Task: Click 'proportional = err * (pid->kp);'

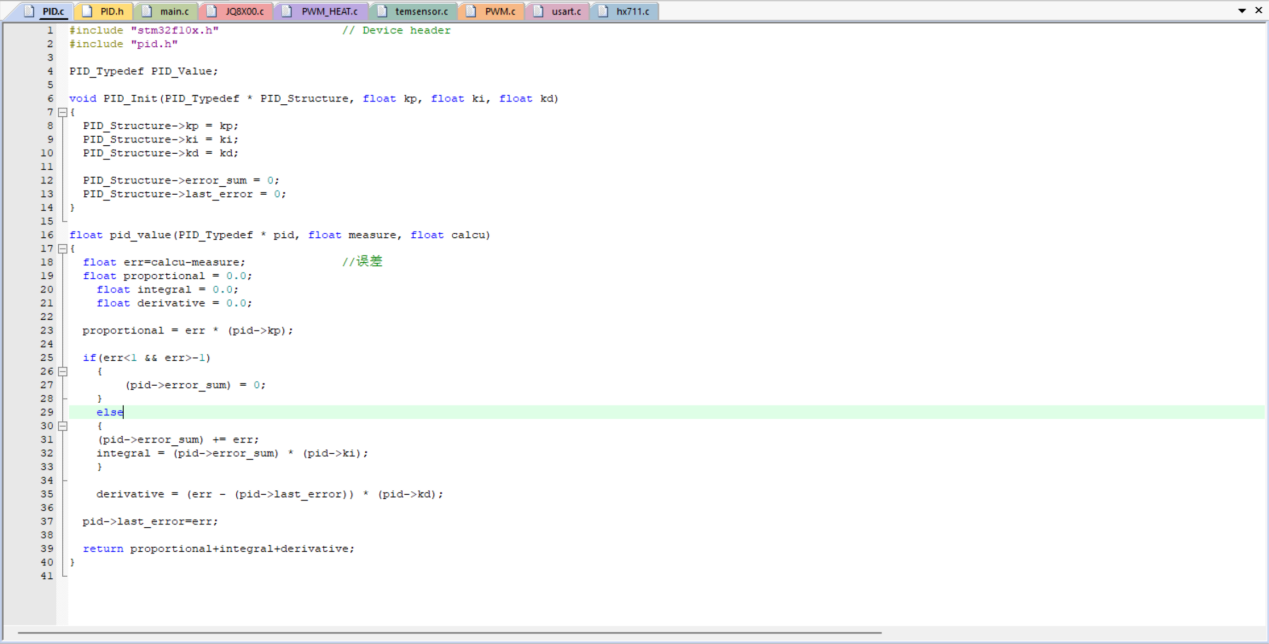Action: pos(188,331)
